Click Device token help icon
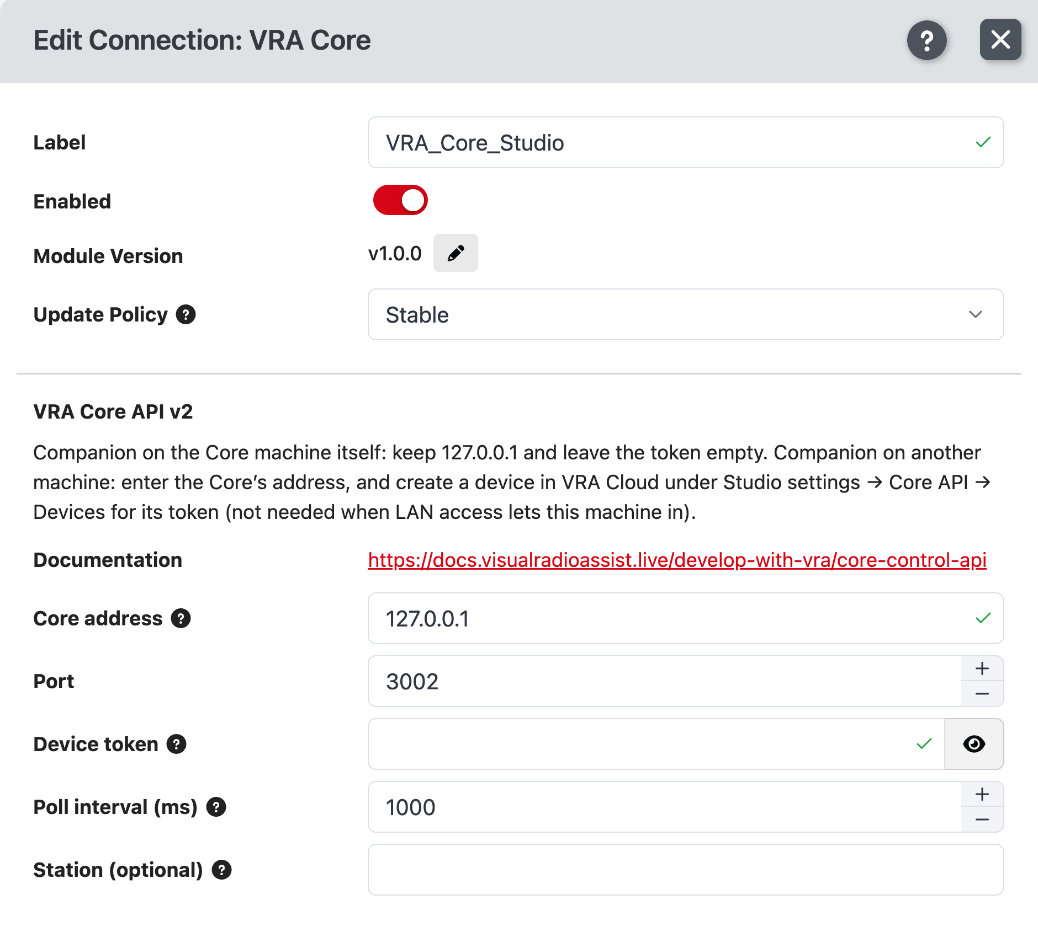Image resolution: width=1038 pixels, height=932 pixels. (x=176, y=744)
